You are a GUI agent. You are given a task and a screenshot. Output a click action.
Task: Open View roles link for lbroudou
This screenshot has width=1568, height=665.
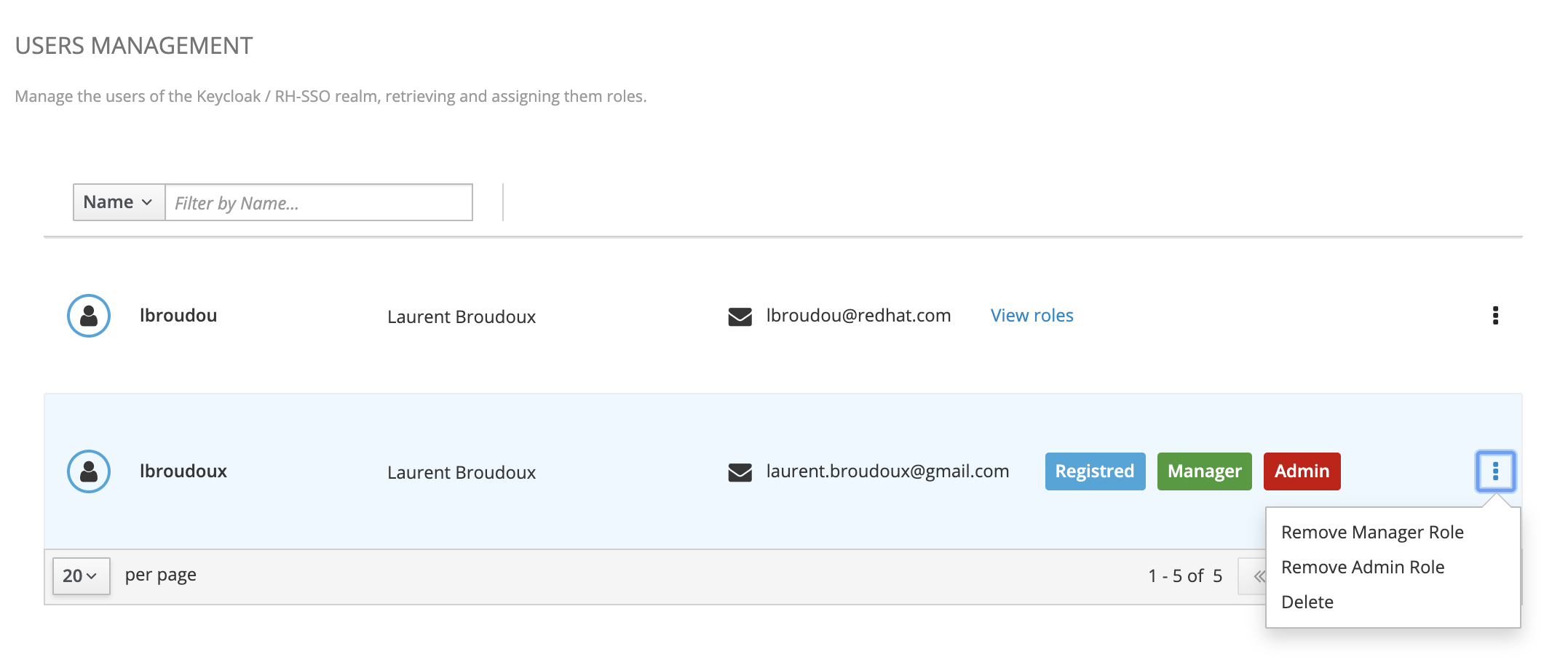pyautogui.click(x=1032, y=316)
